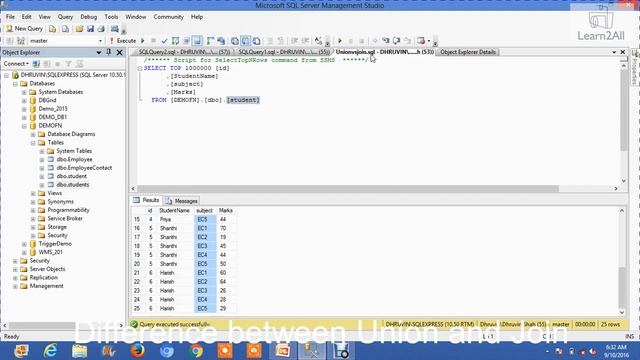Click Connect Object Explorer icon
This screenshot has height=360, width=640.
(x=36, y=64)
